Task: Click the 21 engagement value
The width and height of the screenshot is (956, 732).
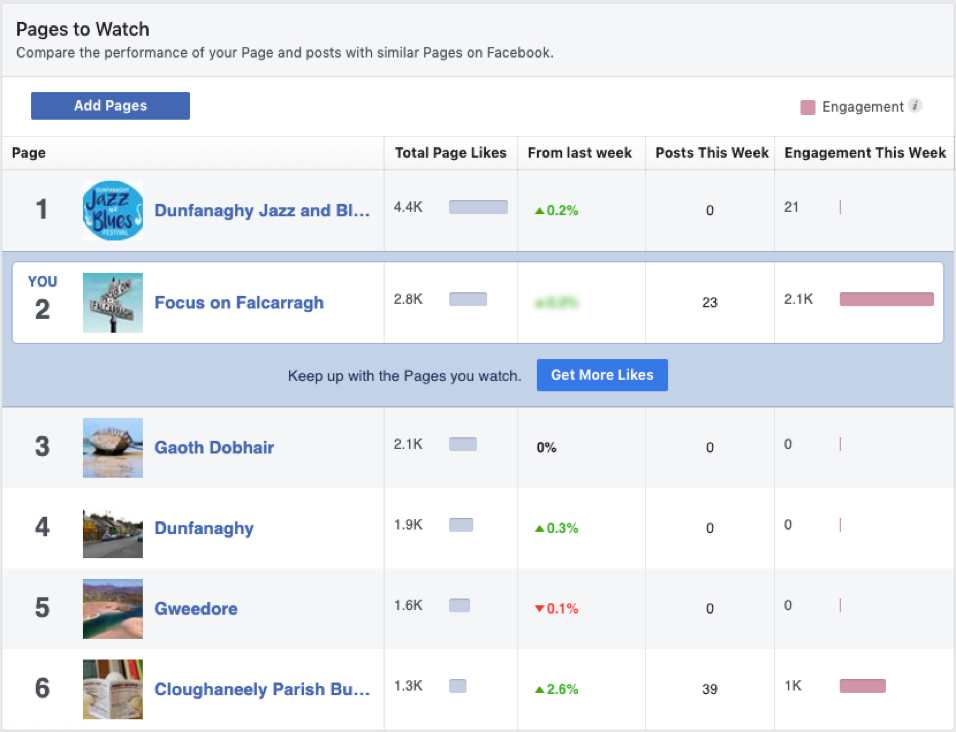Action: (791, 207)
